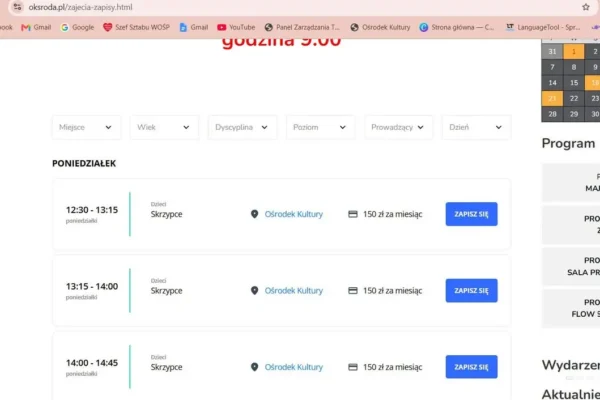This screenshot has height=400, width=600.
Task: Click location pin icon for 12:30 class
Action: point(254,214)
